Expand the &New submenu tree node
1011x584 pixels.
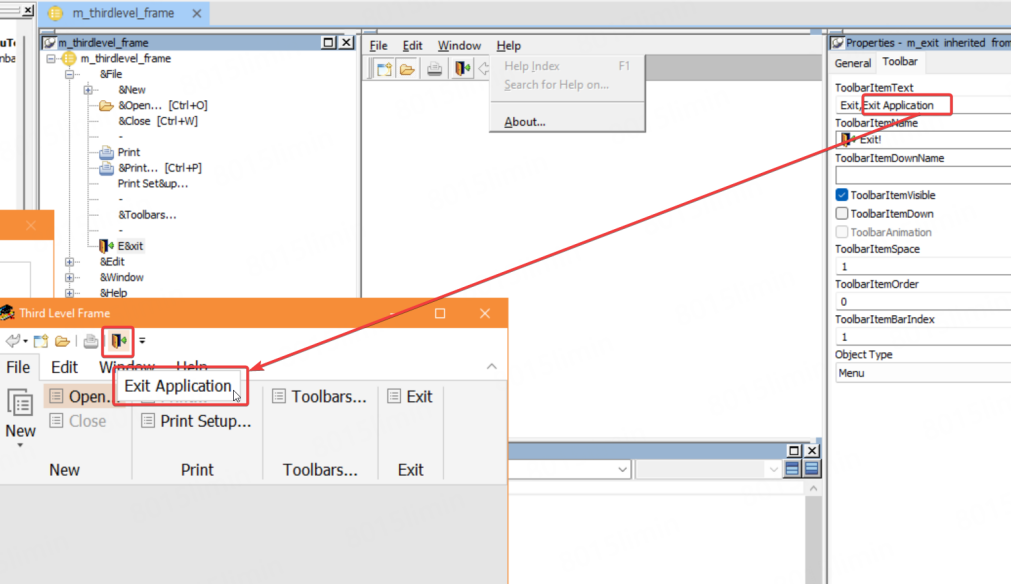(x=88, y=90)
